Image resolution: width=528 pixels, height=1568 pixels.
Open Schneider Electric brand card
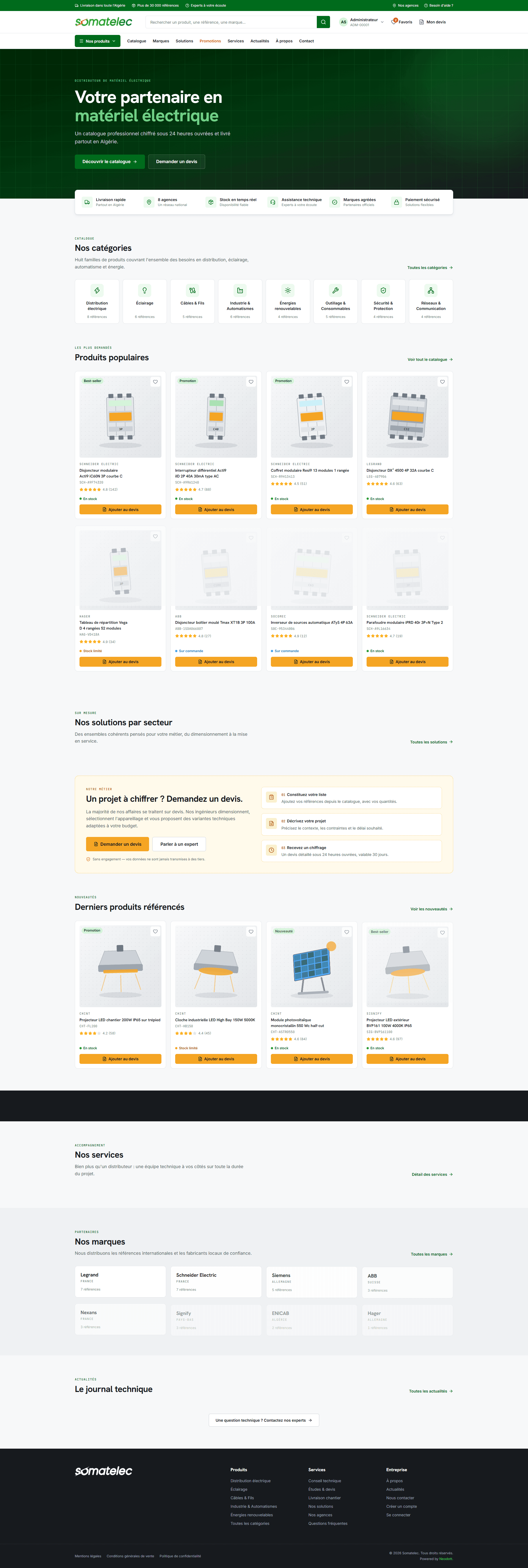click(x=216, y=1281)
